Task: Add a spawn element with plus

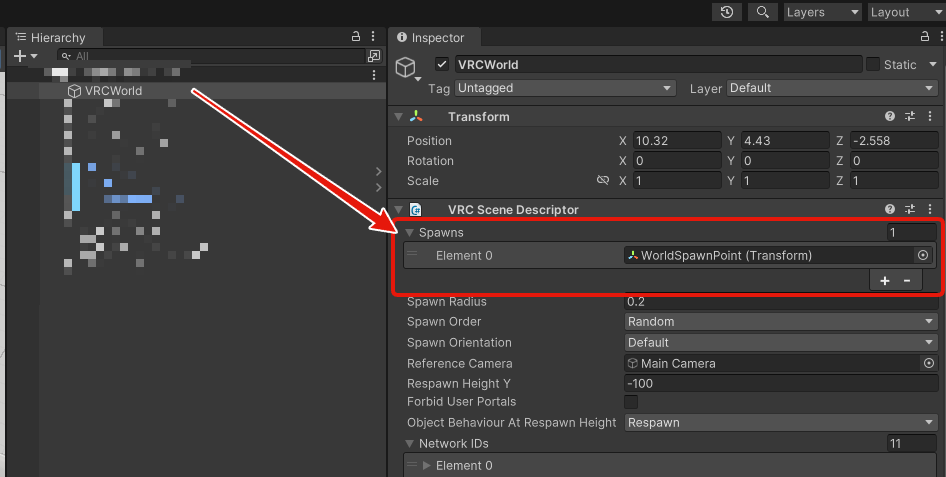Action: (884, 280)
